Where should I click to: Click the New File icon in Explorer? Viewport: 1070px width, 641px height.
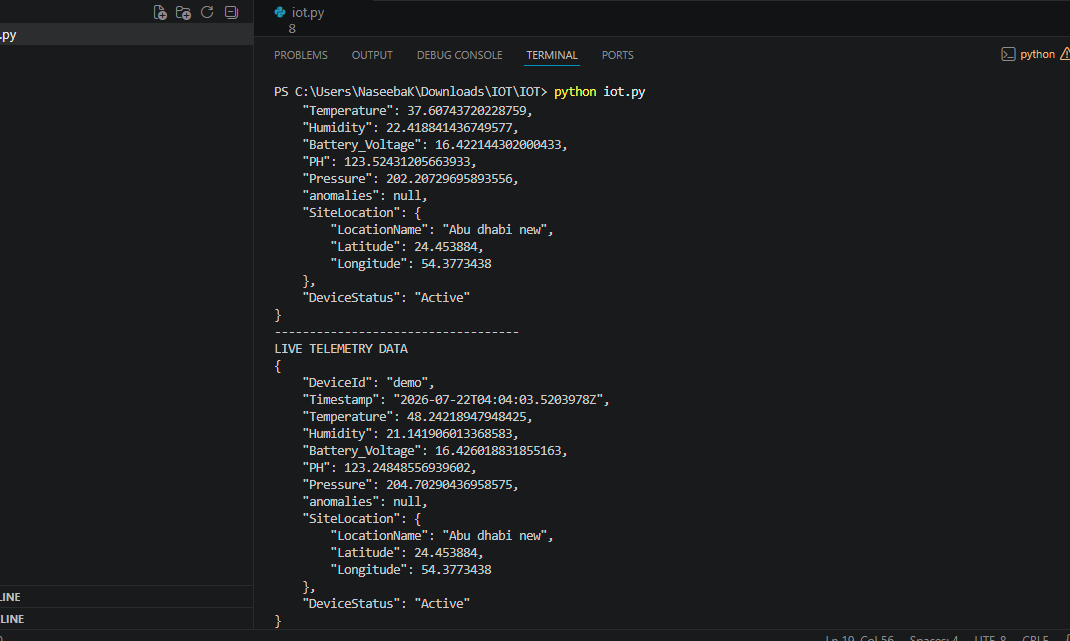point(160,12)
